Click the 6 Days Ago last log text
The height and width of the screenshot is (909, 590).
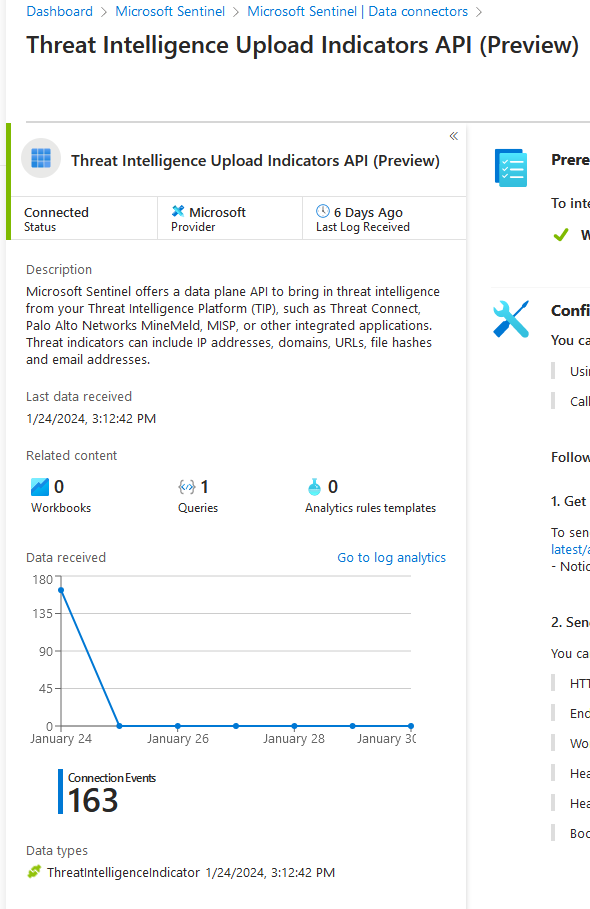[x=368, y=213]
